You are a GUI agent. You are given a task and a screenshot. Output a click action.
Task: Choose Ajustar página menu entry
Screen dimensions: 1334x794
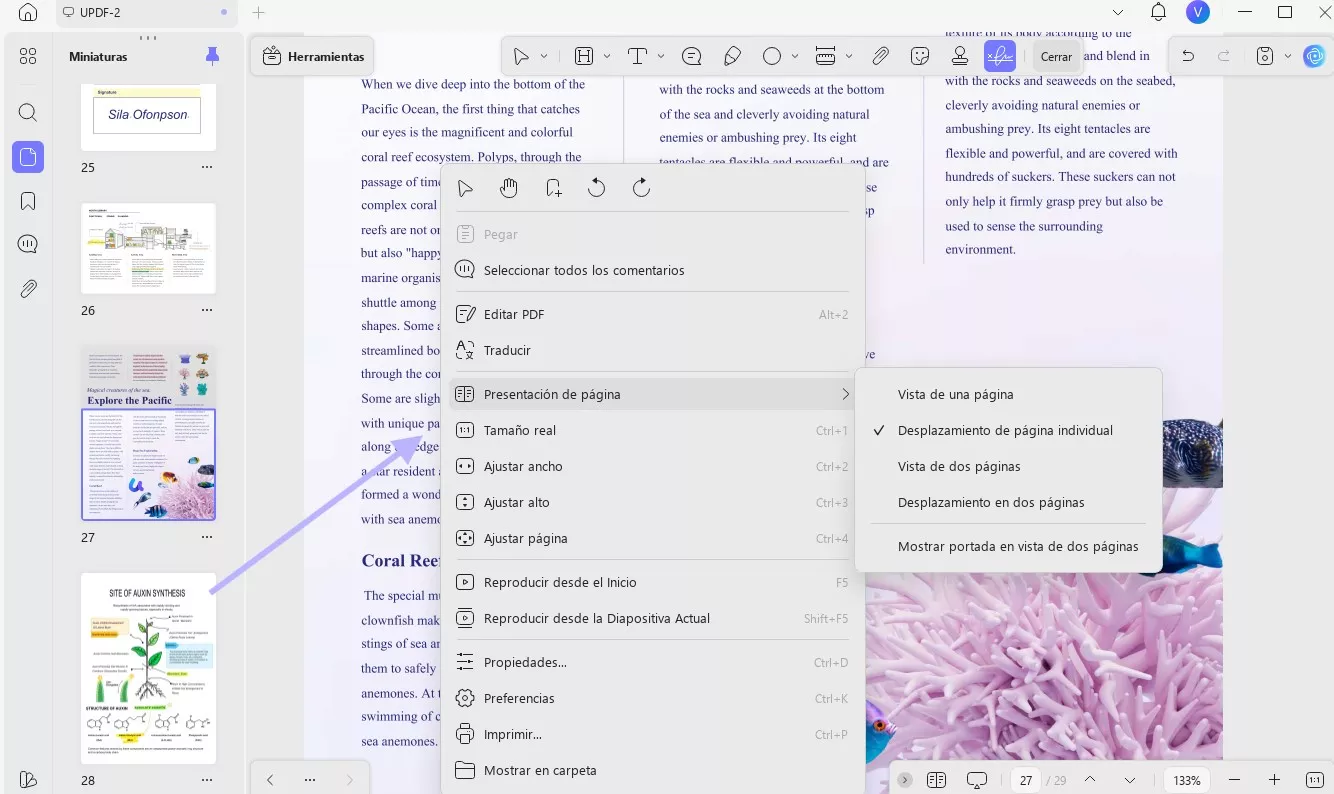652,538
